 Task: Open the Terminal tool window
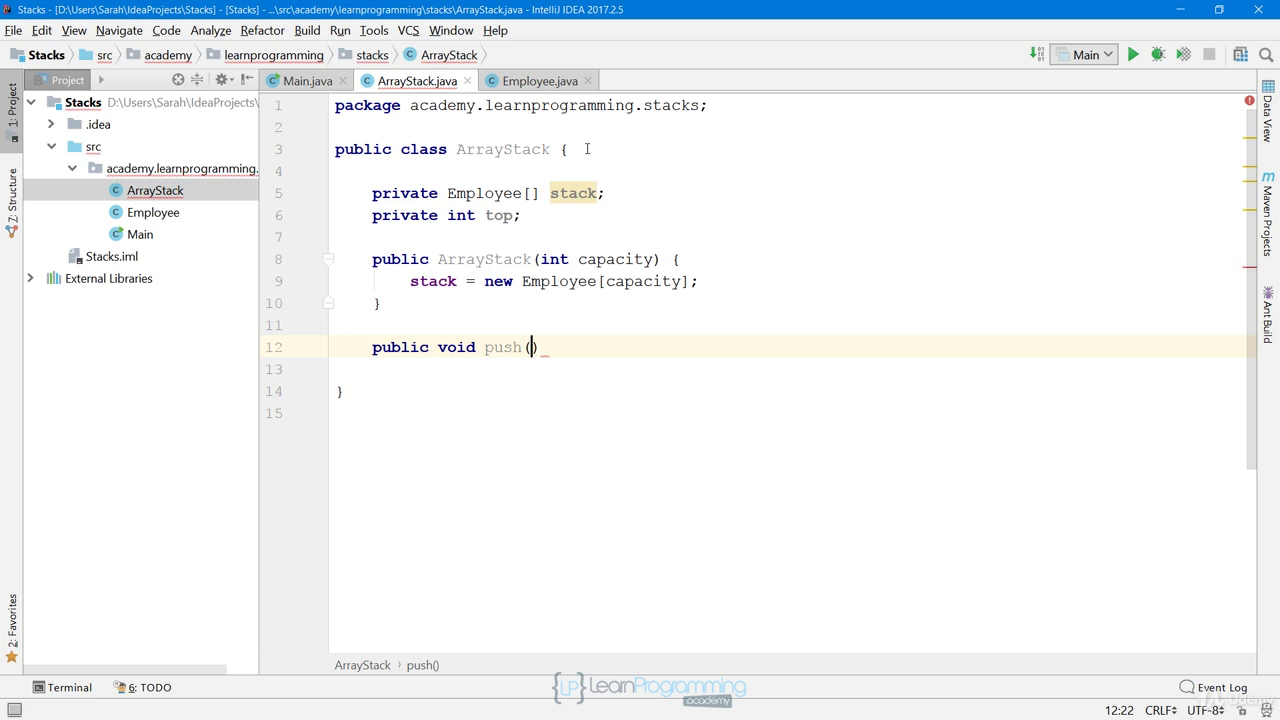point(62,687)
